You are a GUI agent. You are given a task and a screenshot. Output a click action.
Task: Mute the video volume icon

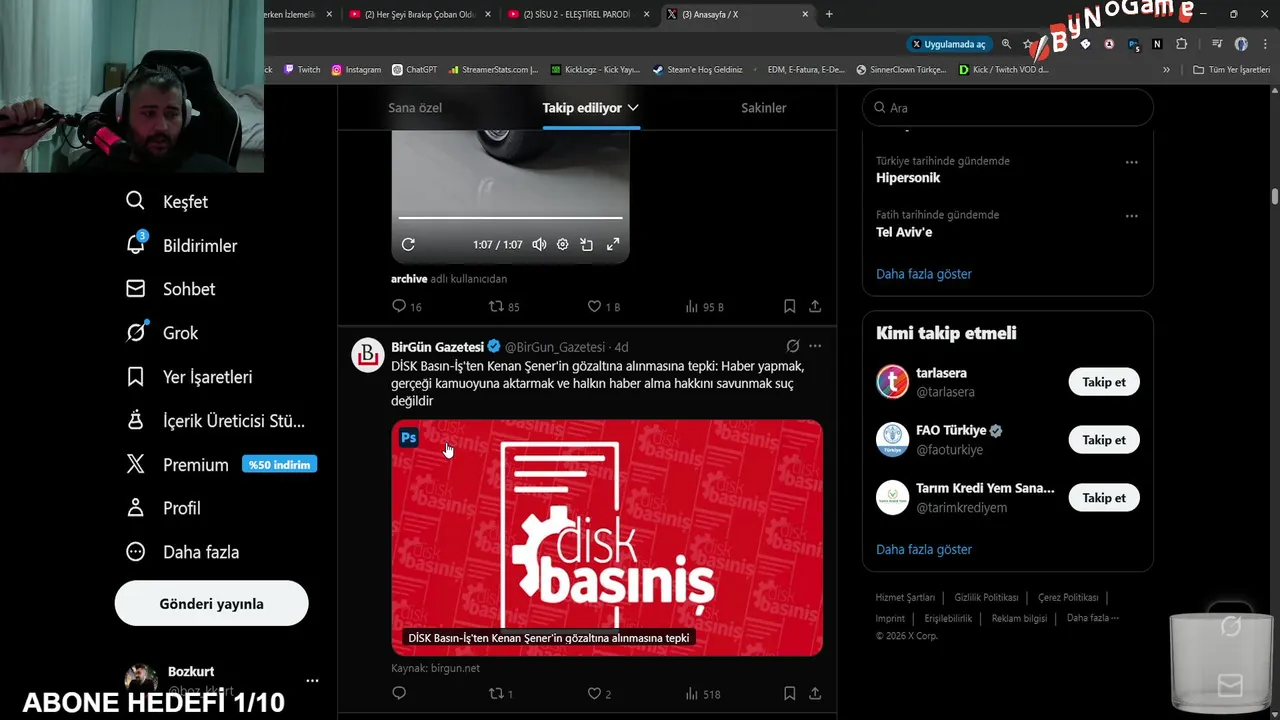pos(539,244)
